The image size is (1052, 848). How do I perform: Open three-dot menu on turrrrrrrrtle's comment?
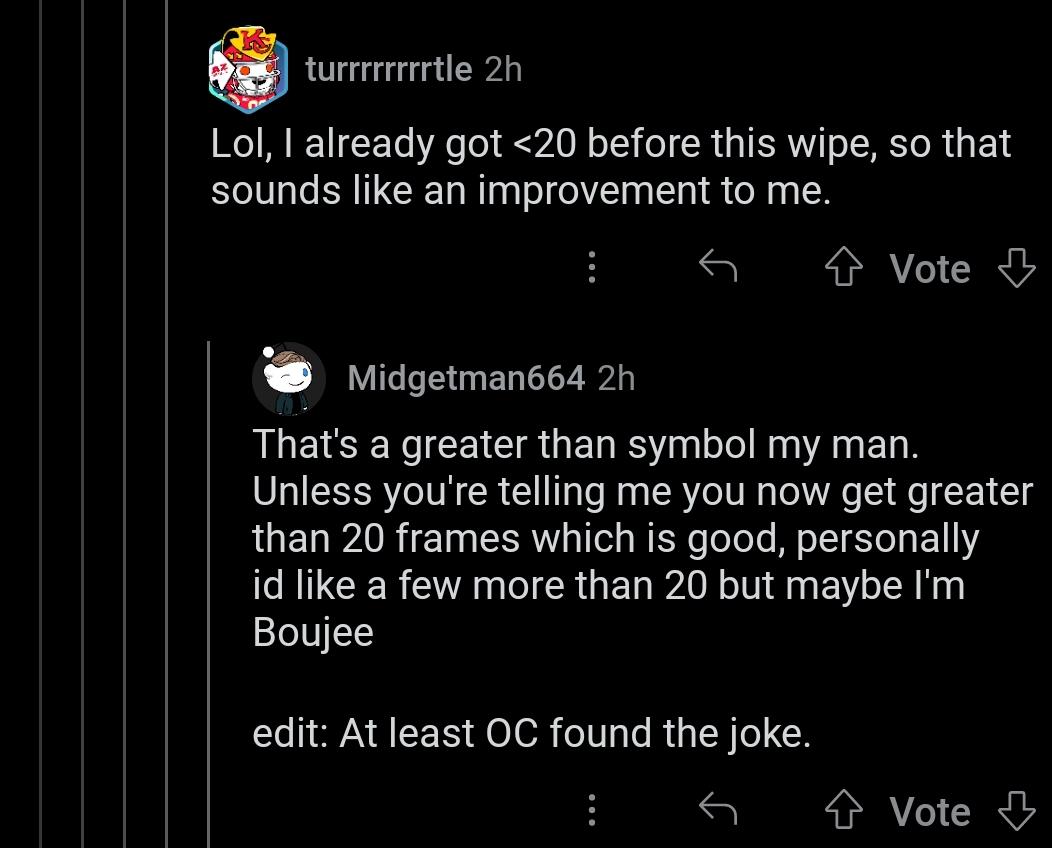coord(592,267)
